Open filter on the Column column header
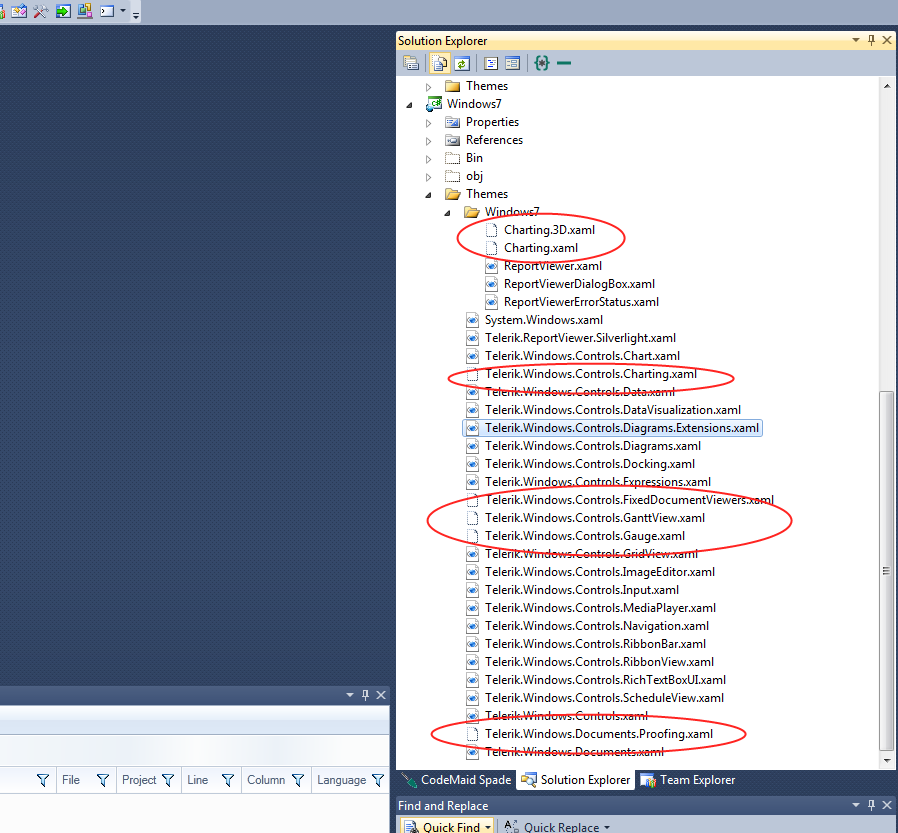 [298, 780]
